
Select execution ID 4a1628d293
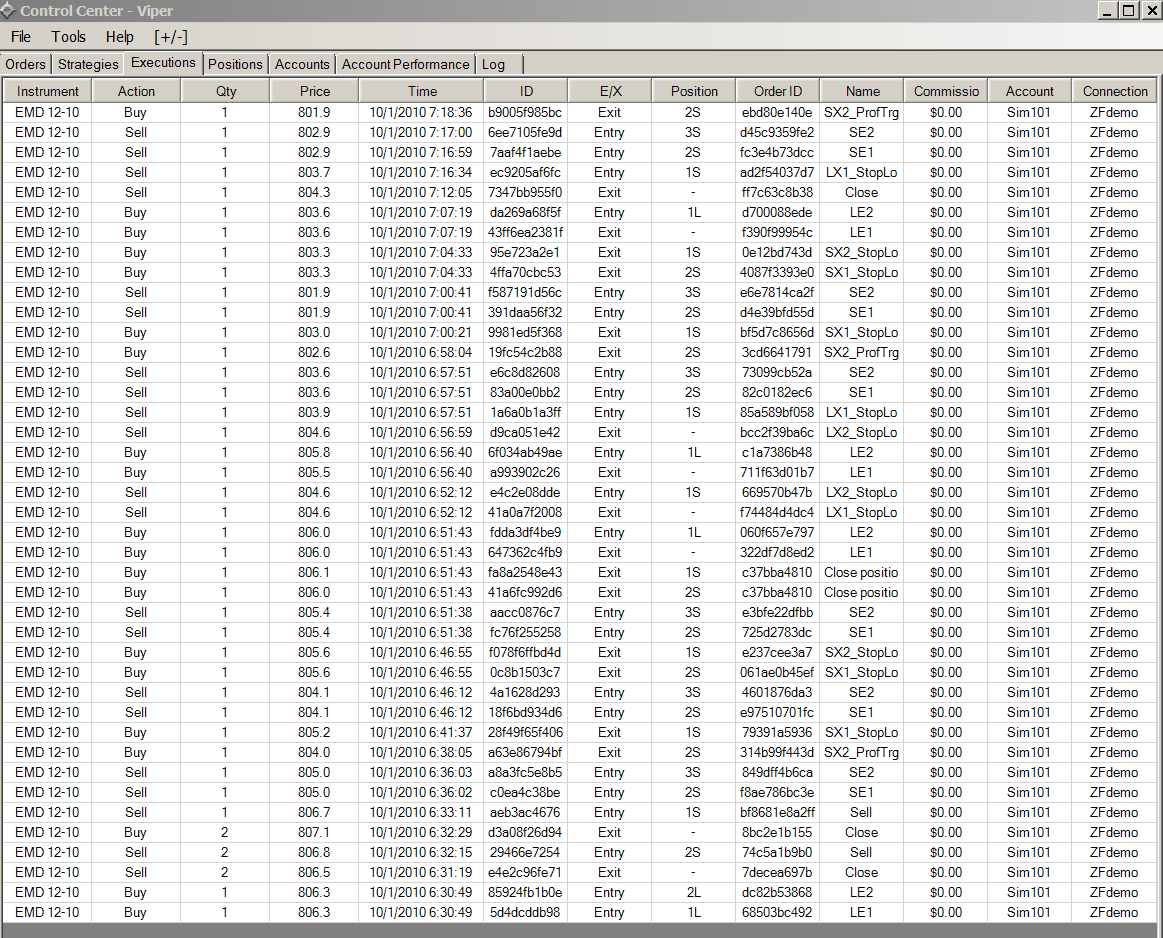click(x=525, y=693)
